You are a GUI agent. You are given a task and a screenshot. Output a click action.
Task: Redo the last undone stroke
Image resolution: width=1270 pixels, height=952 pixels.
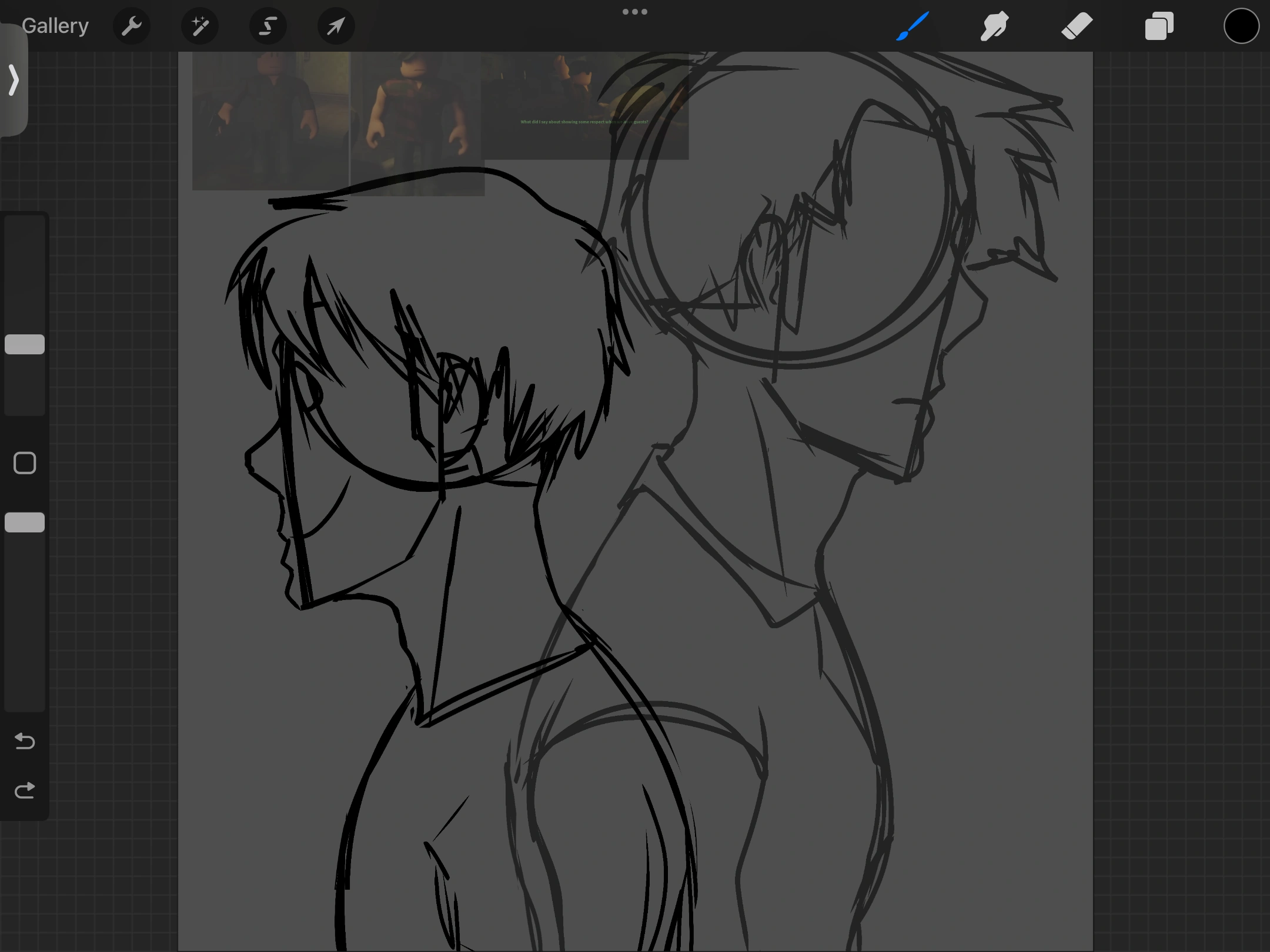click(25, 790)
